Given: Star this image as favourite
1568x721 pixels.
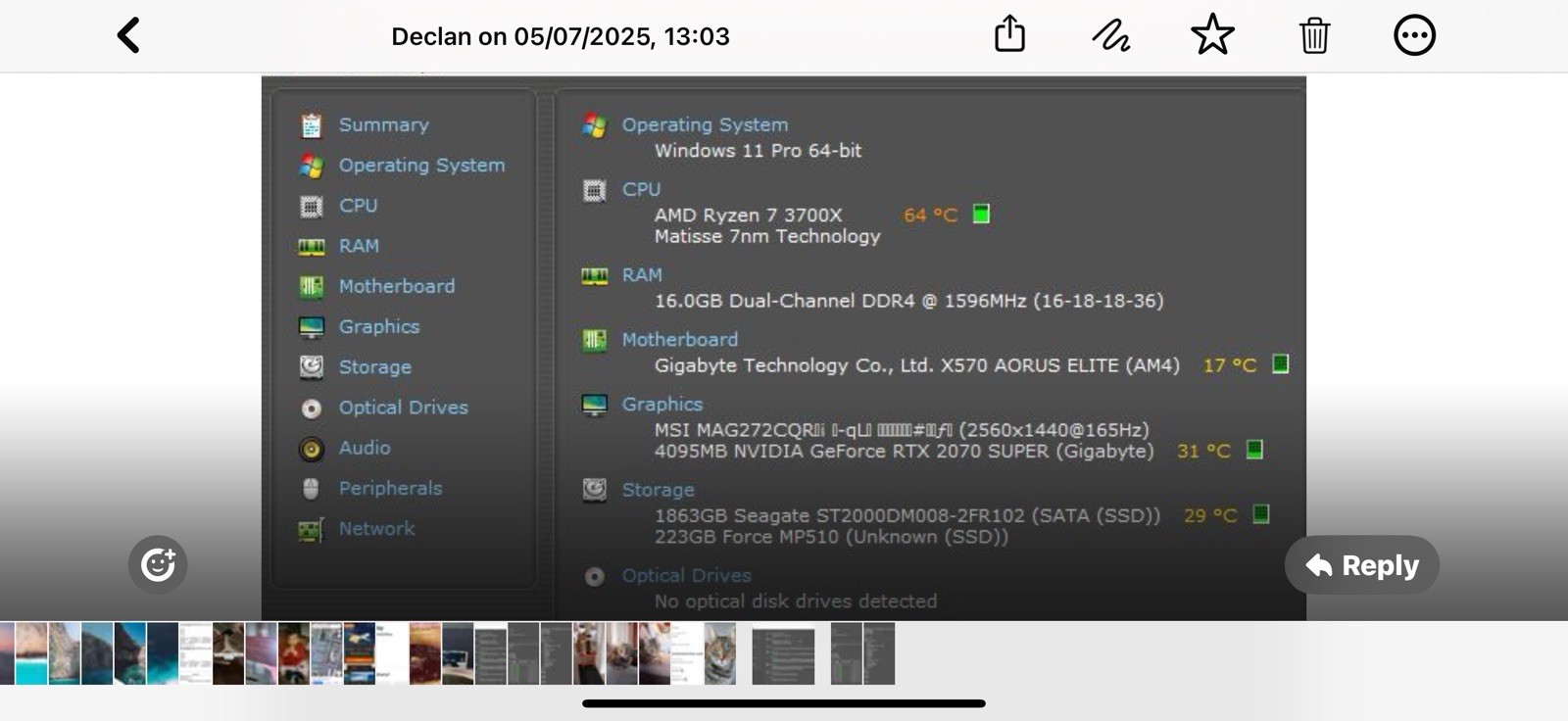Looking at the screenshot, I should (1212, 34).
